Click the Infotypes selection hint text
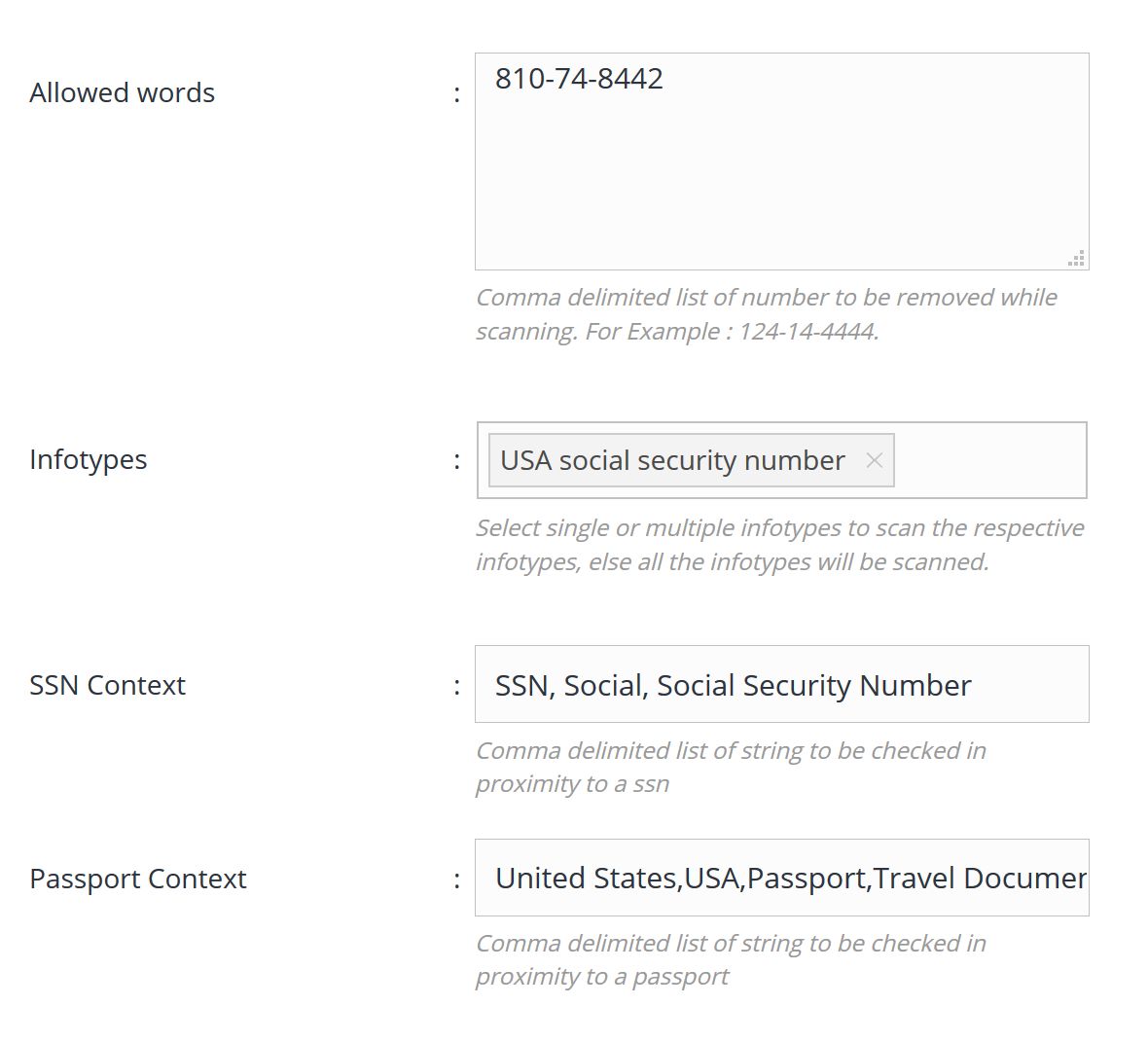Image resolution: width=1148 pixels, height=1042 pixels. coord(779,545)
